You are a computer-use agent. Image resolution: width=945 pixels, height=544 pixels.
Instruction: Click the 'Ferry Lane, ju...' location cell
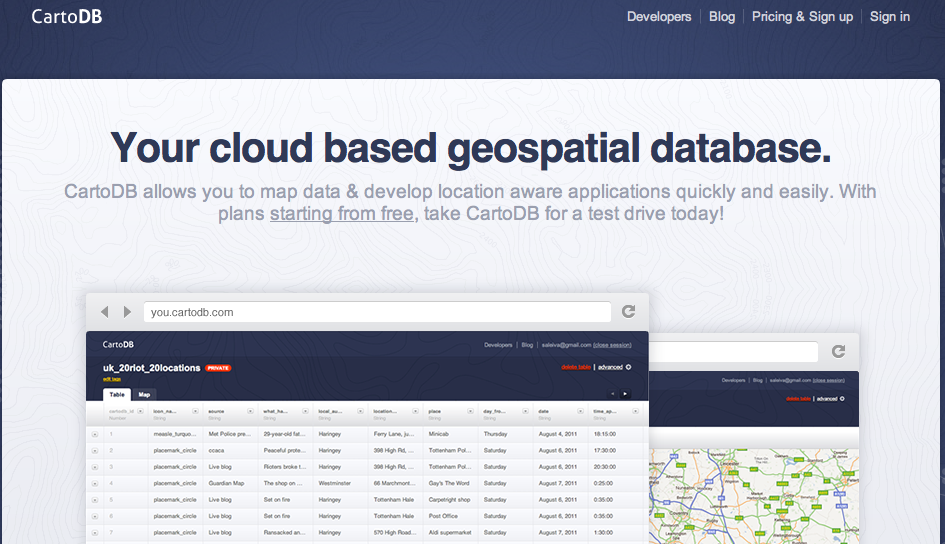tap(394, 434)
